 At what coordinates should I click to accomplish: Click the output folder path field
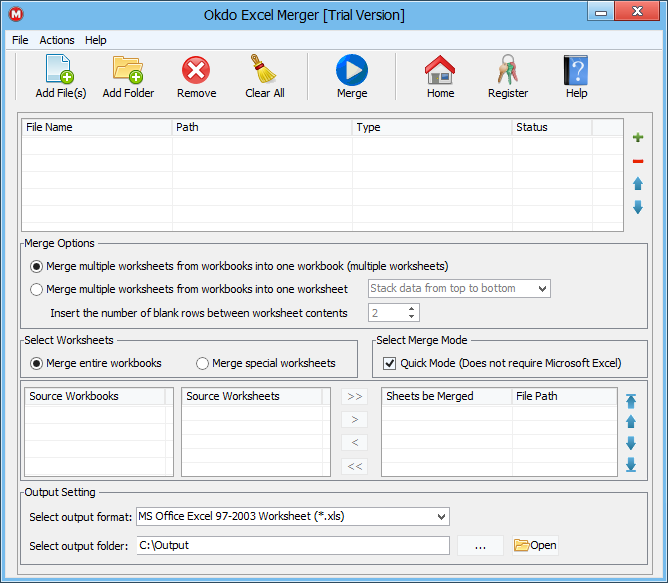[x=292, y=545]
